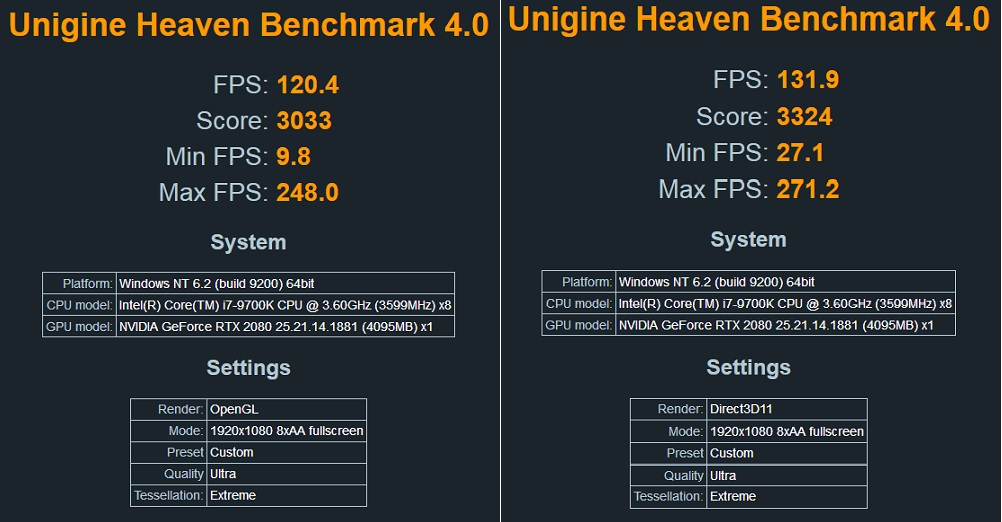The height and width of the screenshot is (522, 1002).
Task: Click the Settings heading in right panel
Action: coord(748,367)
